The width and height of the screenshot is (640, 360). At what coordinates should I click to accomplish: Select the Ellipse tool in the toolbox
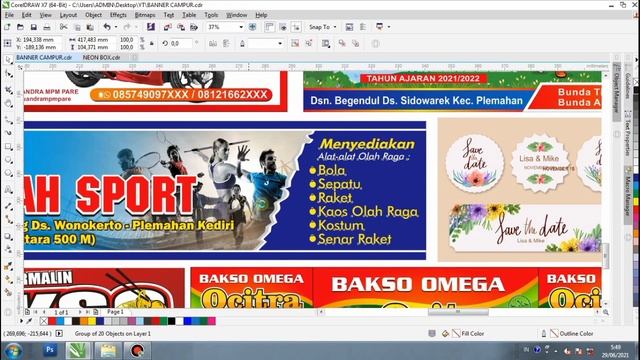click(x=8, y=160)
